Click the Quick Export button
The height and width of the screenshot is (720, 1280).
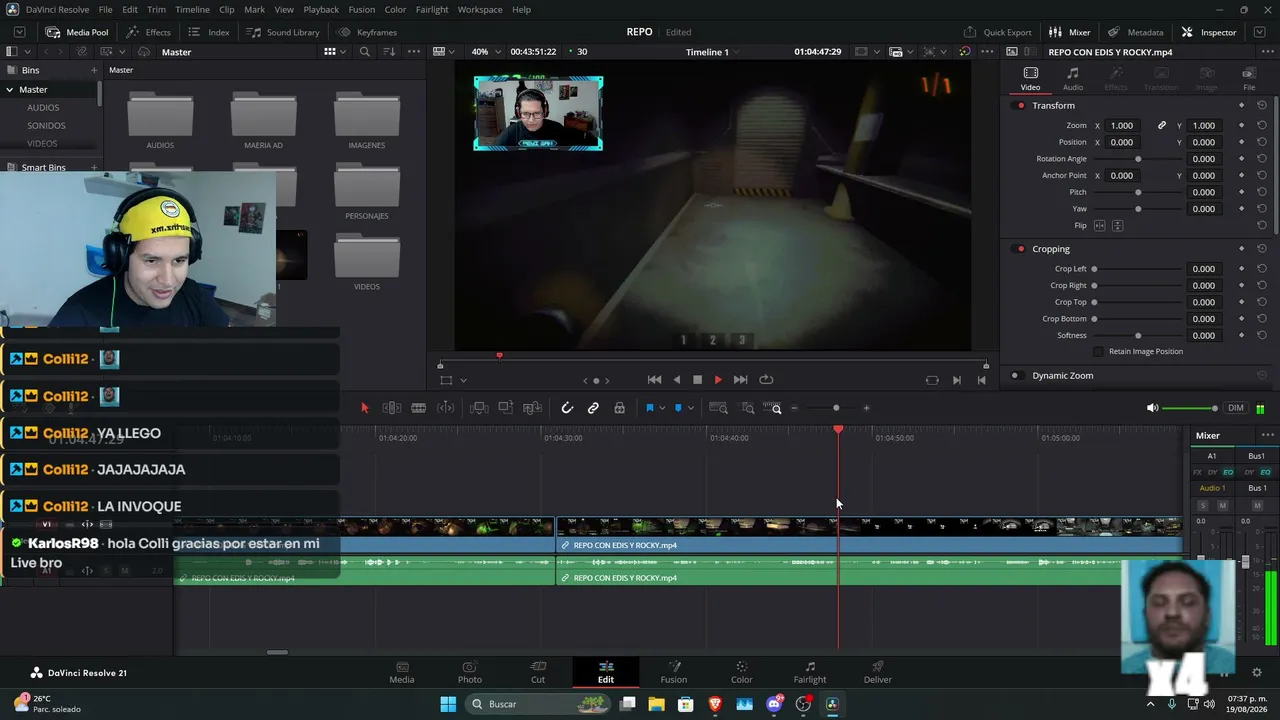[998, 32]
